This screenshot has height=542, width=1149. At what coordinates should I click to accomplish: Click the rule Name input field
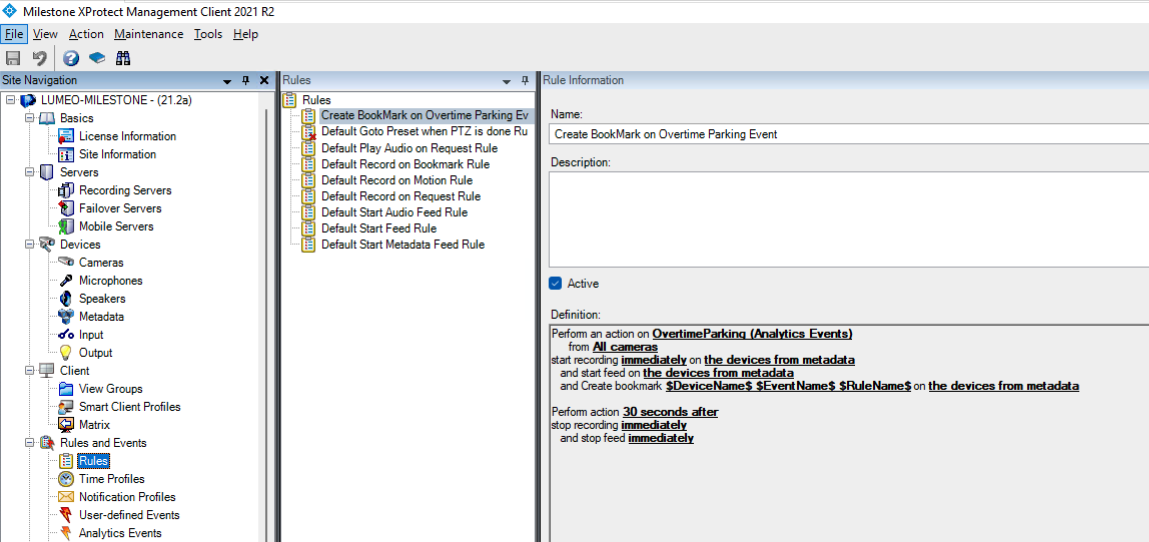tap(849, 134)
